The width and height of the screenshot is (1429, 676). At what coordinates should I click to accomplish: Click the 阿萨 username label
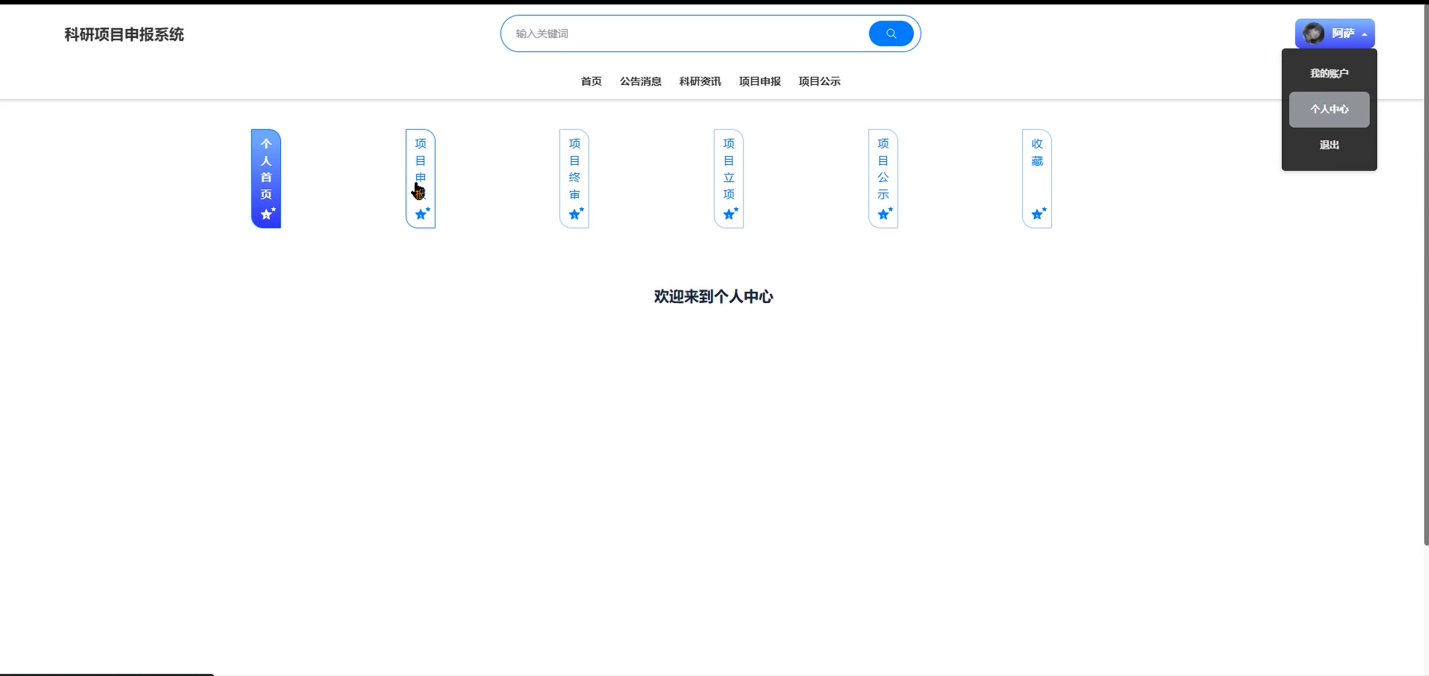pos(1343,34)
